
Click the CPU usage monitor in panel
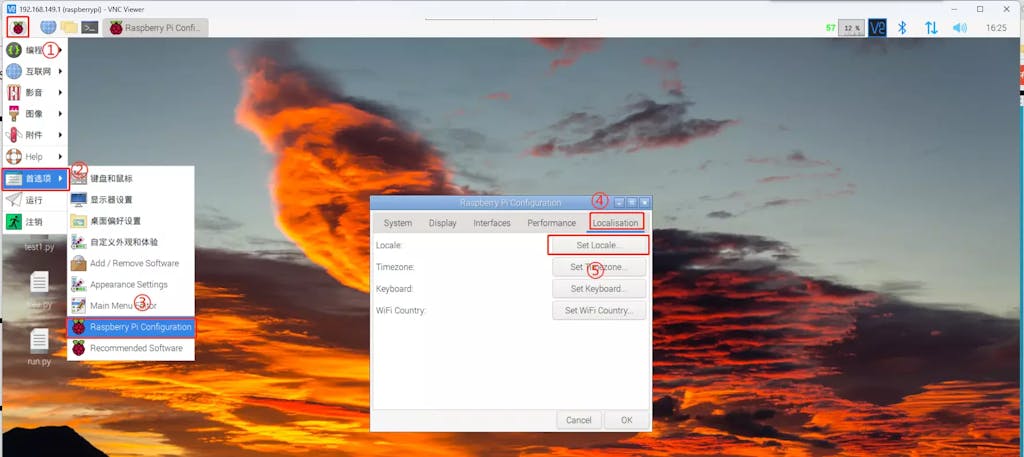[x=851, y=28]
